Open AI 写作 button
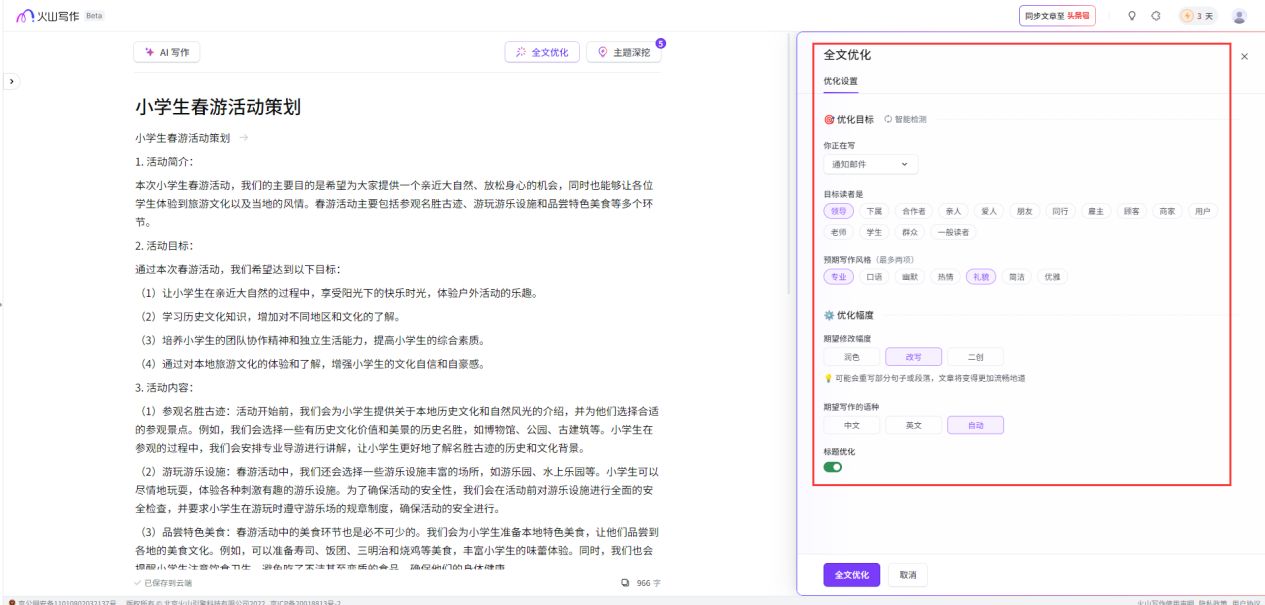The height and width of the screenshot is (605, 1265). coord(167,52)
